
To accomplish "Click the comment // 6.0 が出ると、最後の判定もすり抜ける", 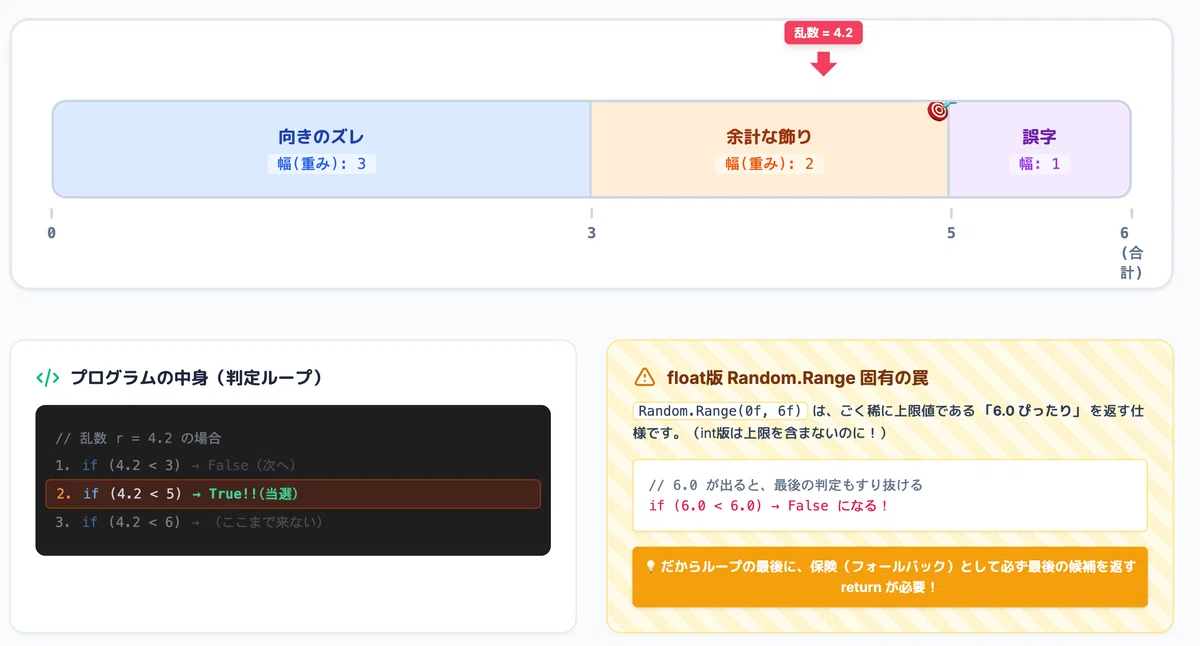I will click(785, 485).
